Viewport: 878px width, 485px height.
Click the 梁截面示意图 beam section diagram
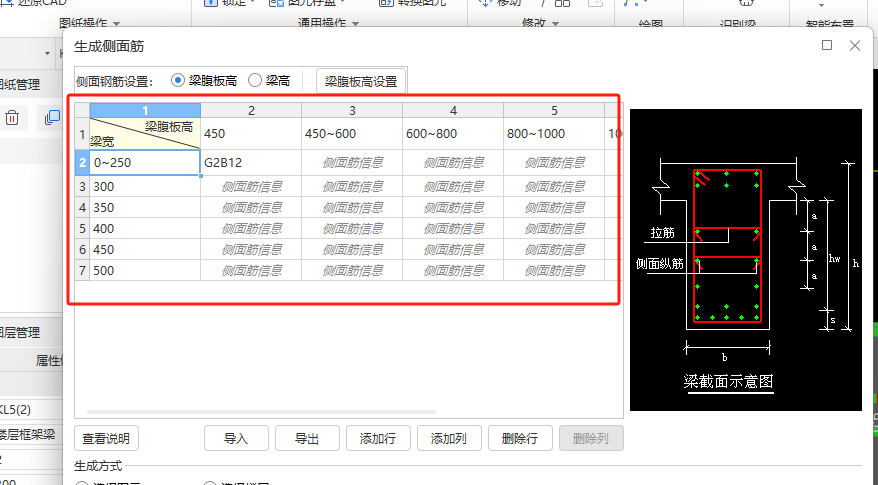tap(745, 260)
